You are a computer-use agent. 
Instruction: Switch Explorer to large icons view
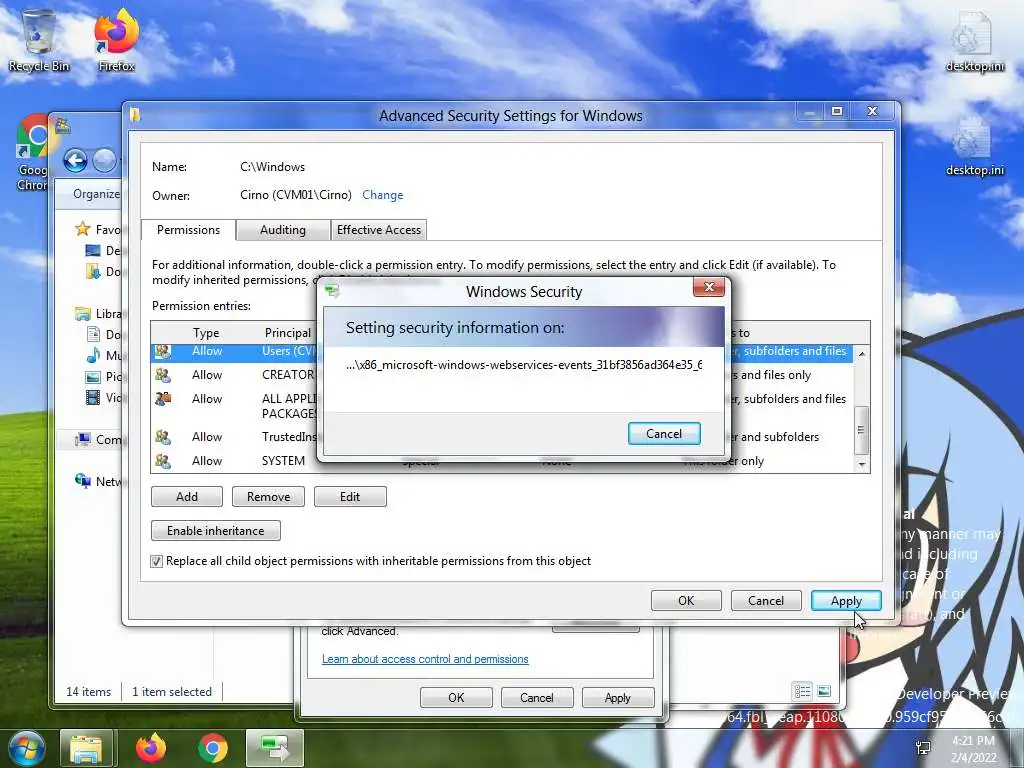[824, 691]
